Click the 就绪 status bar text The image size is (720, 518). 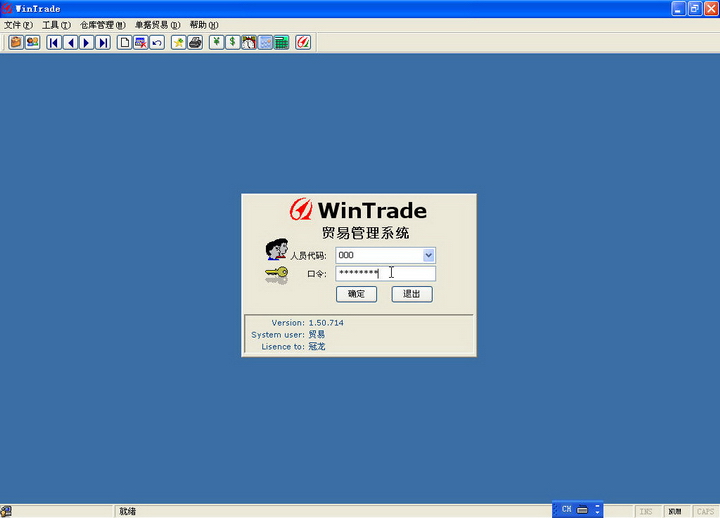[128, 511]
